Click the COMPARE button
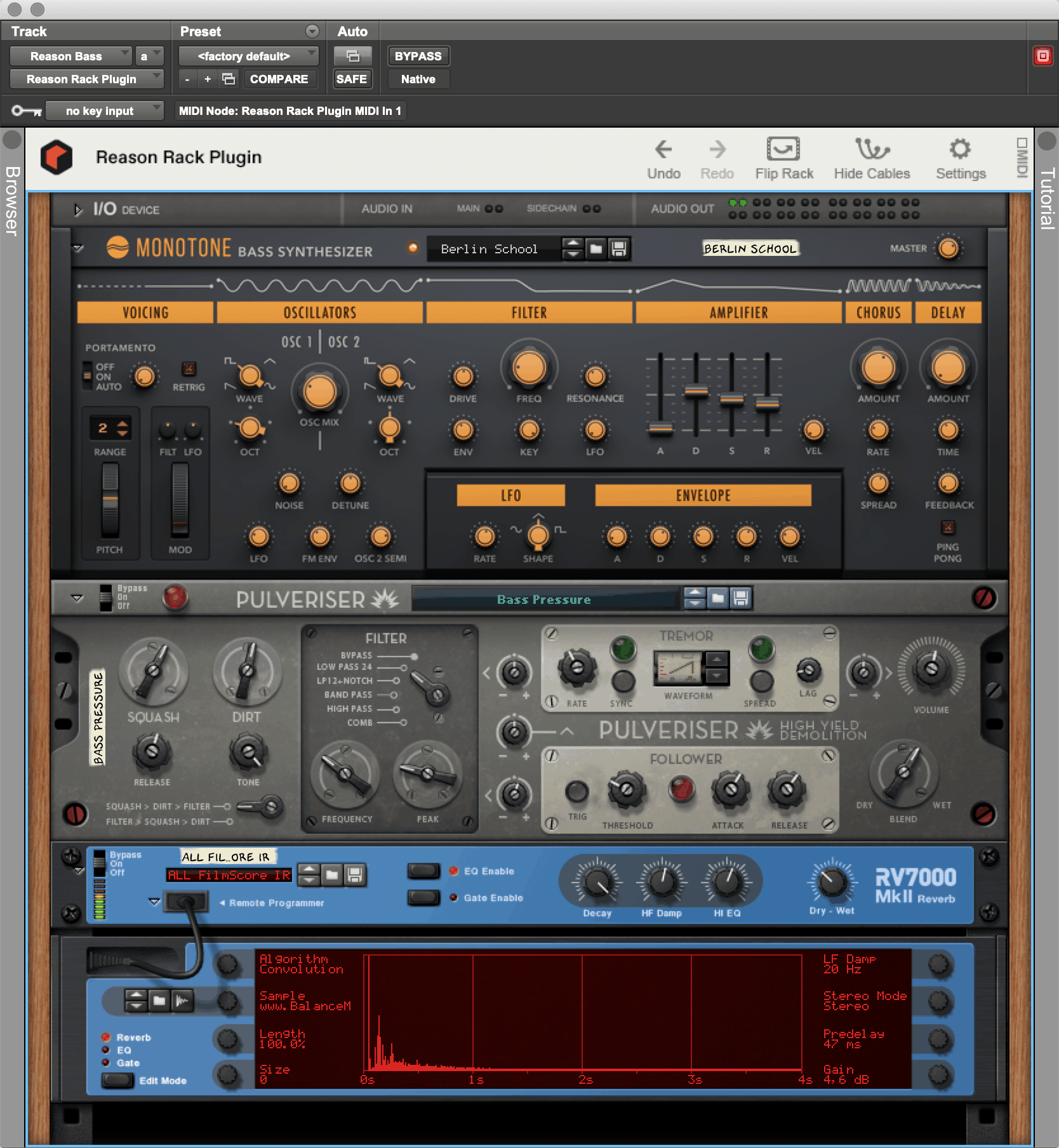Viewport: 1059px width, 1148px height. pyautogui.click(x=279, y=79)
